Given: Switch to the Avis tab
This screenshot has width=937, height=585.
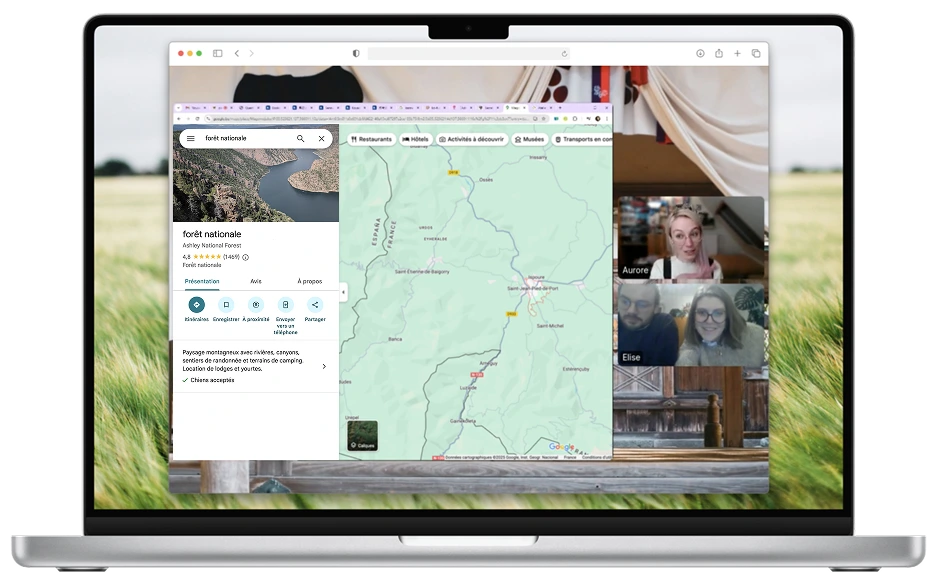Looking at the screenshot, I should tap(256, 282).
